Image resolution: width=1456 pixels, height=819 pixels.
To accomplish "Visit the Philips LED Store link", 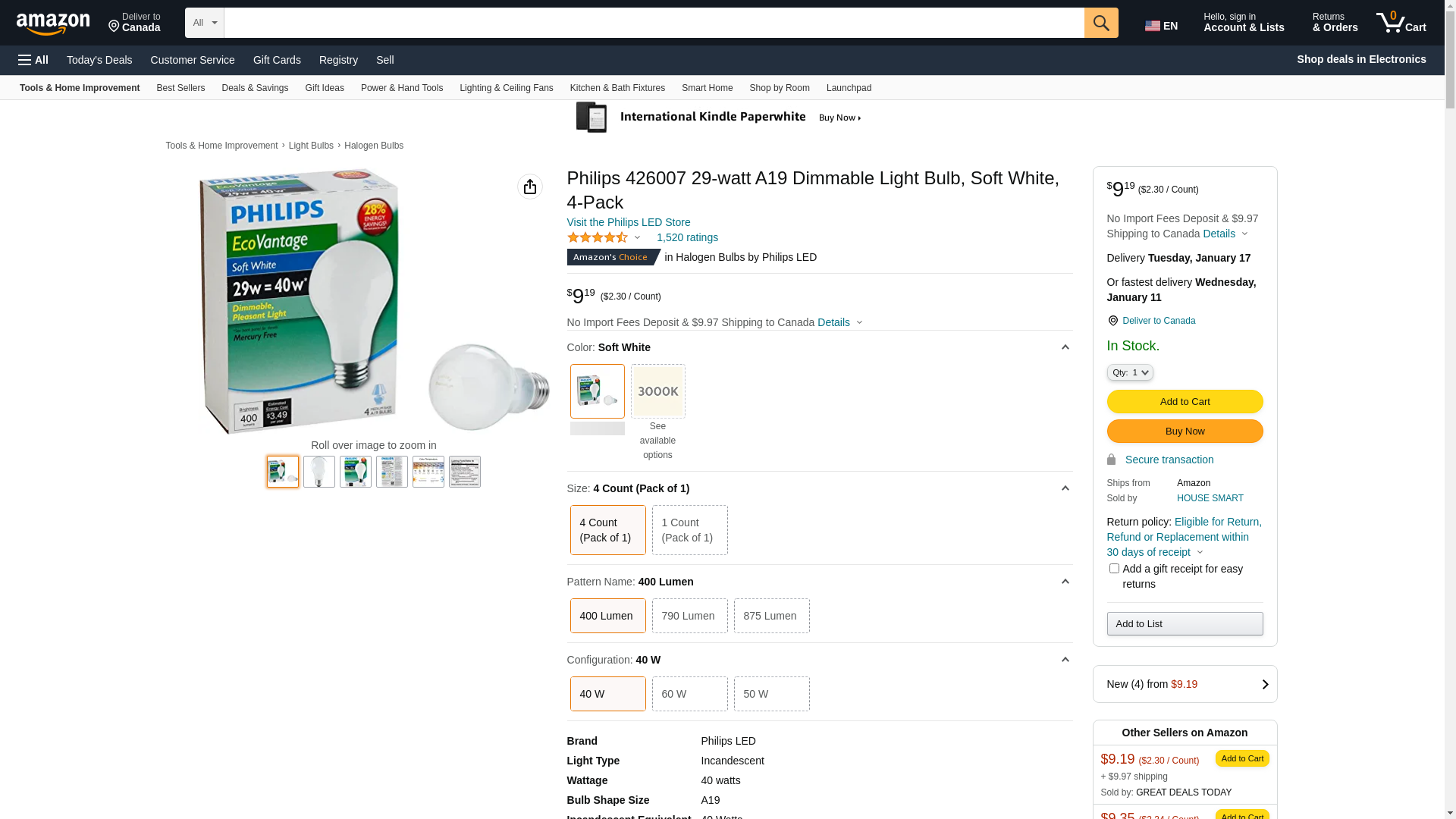I will [x=628, y=222].
